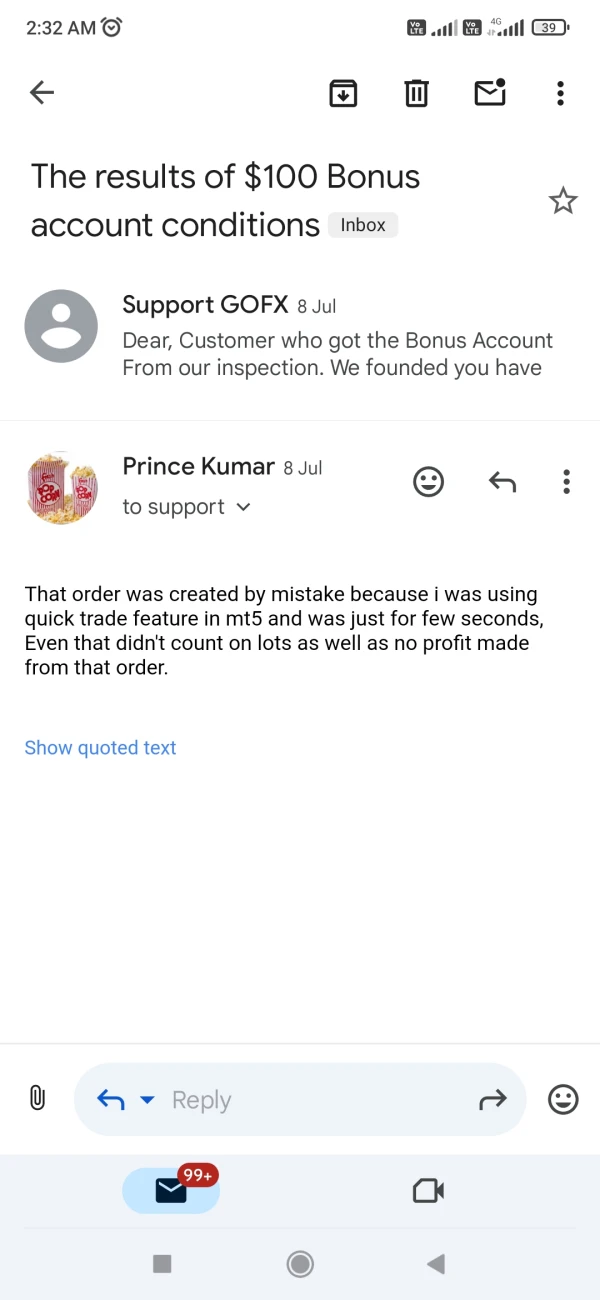Show quoted text
The width and height of the screenshot is (600, 1300).
[100, 748]
